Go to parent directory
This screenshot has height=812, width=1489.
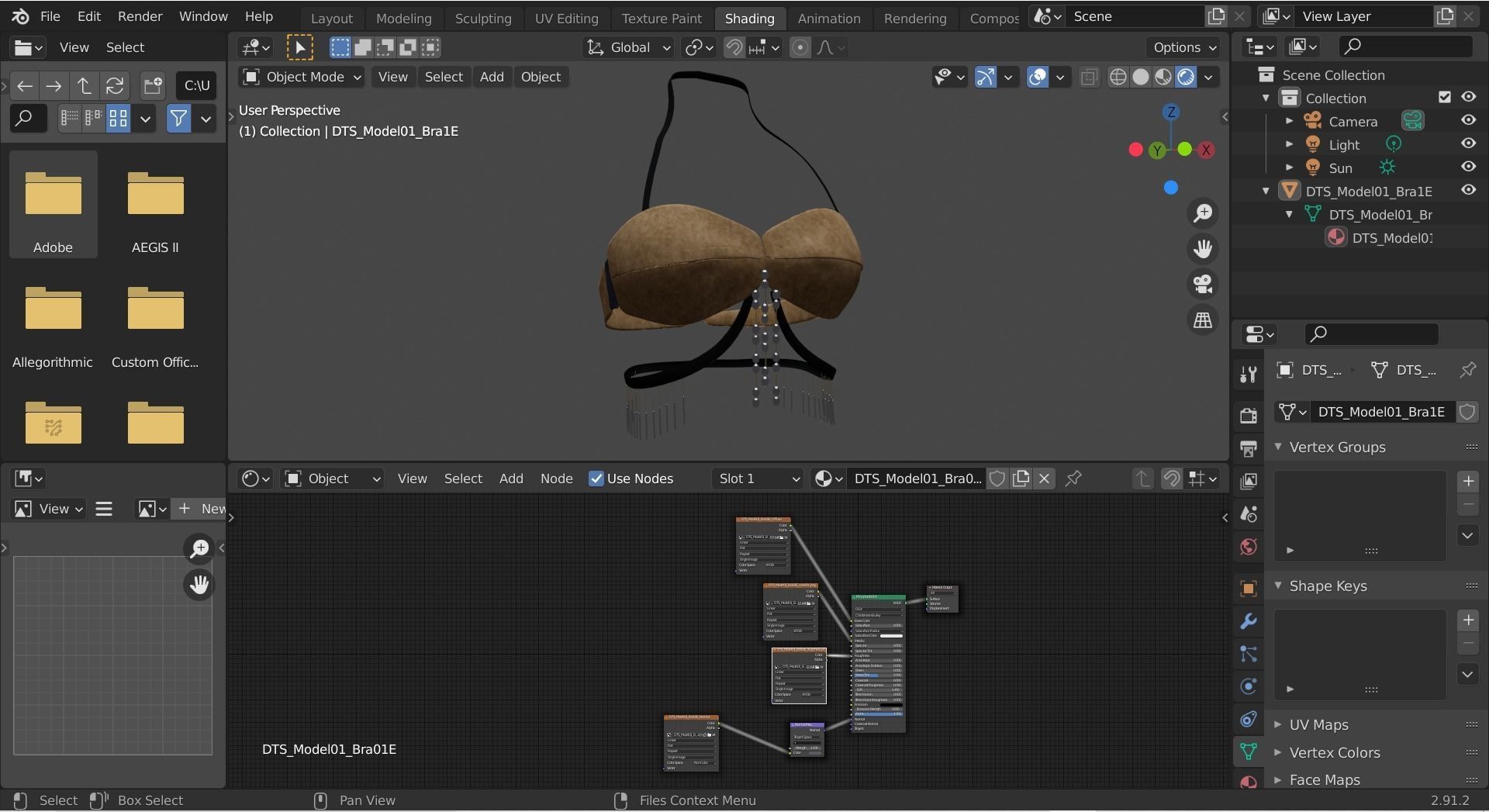84,85
